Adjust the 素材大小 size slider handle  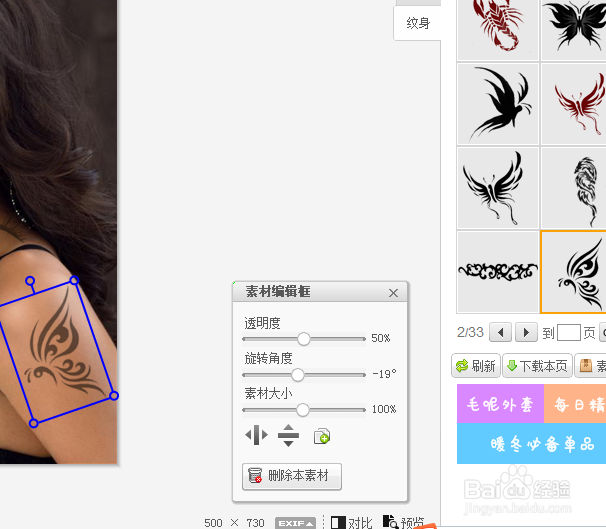[x=303, y=410]
